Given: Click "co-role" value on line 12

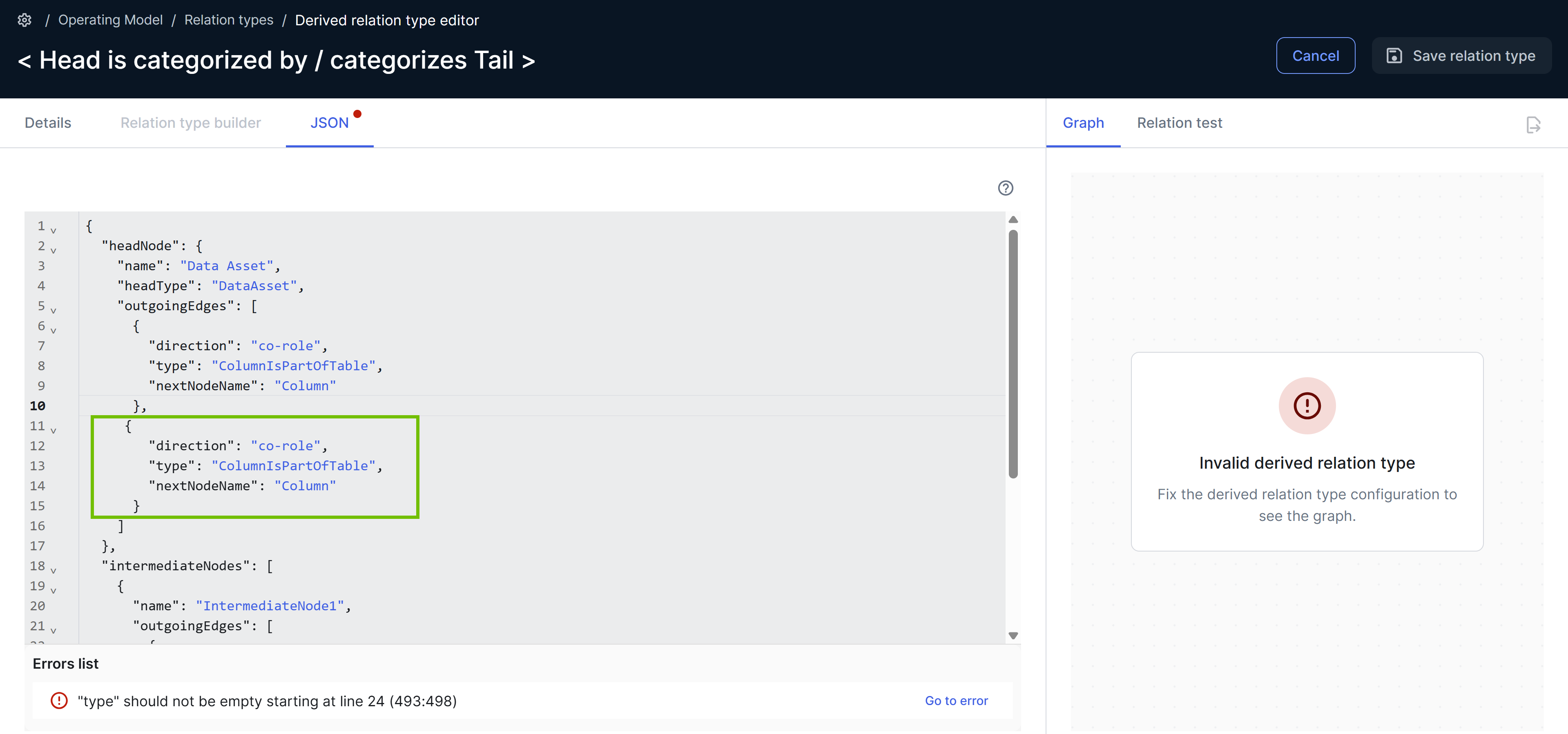Looking at the screenshot, I should [285, 445].
